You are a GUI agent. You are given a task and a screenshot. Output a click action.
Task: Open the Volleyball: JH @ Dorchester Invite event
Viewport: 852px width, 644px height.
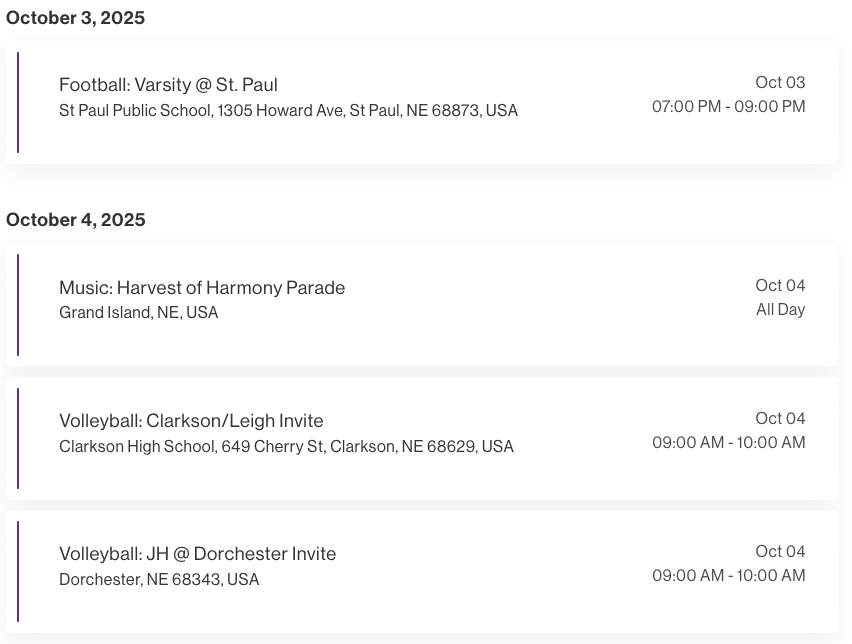point(197,554)
